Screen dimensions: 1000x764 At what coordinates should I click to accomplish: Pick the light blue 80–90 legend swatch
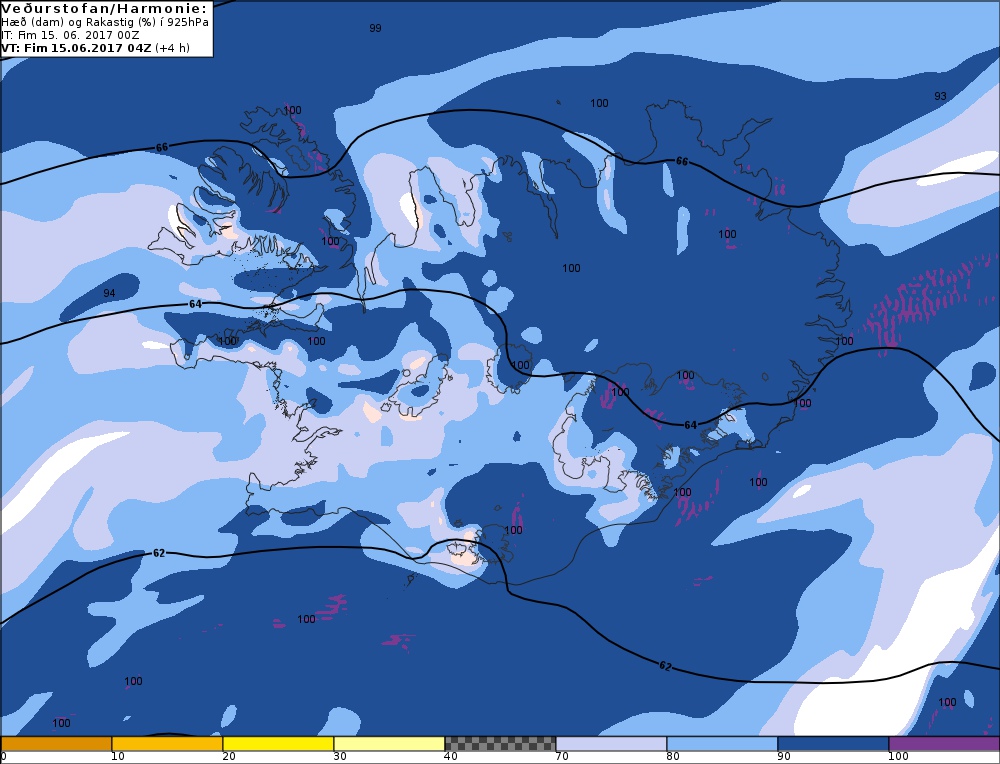pos(722,744)
